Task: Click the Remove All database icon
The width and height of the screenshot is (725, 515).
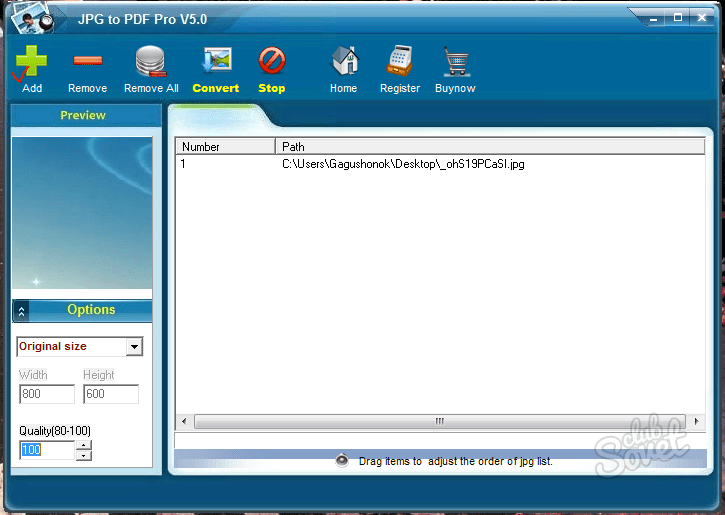Action: 151,61
